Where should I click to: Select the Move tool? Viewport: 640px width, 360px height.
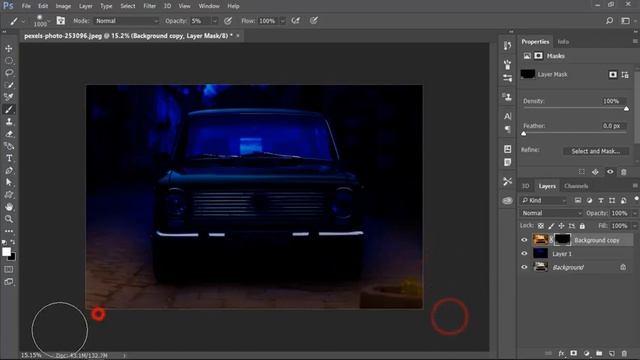coord(9,49)
